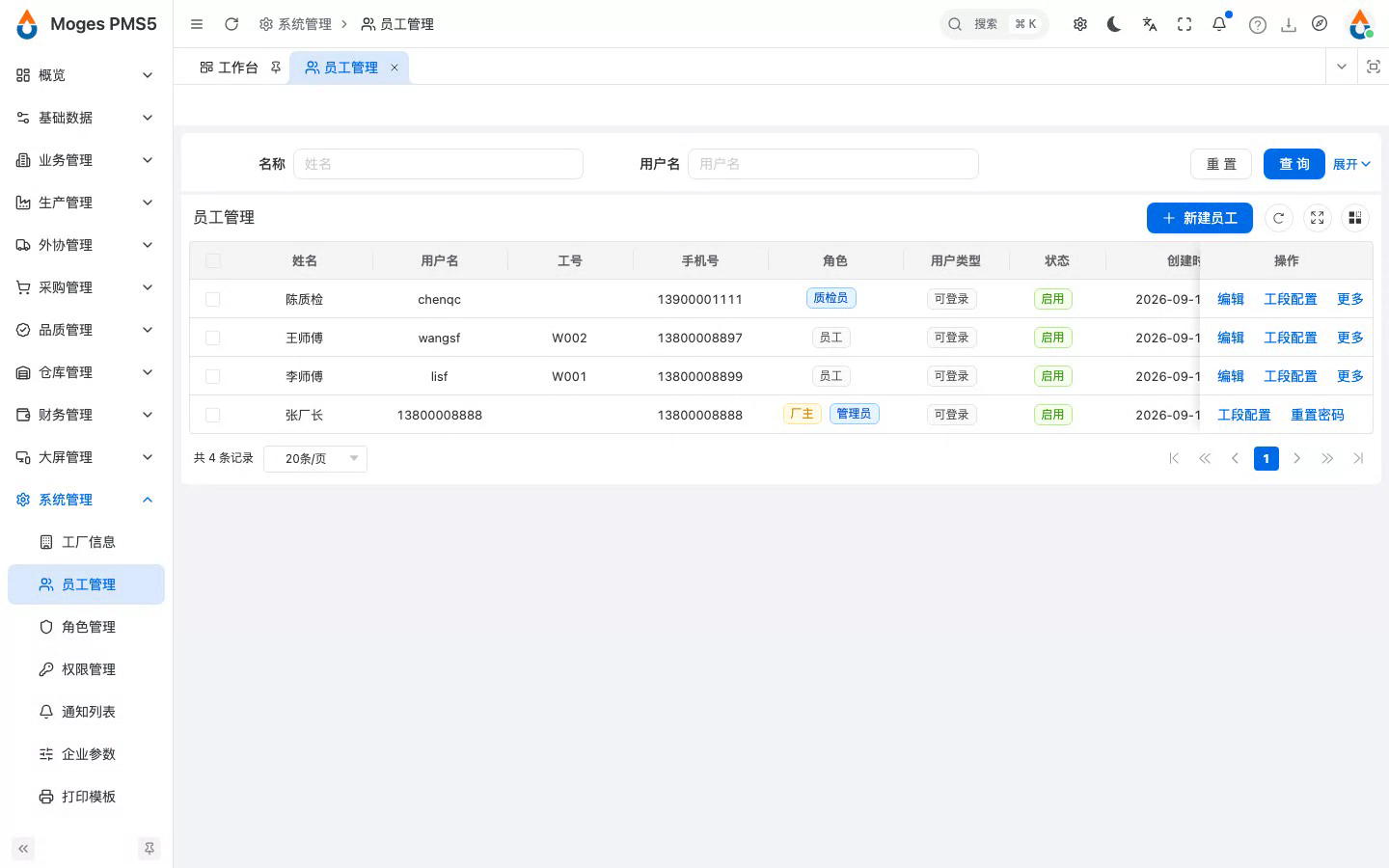
Task: Click the page reload icon in header
Action: [x=231, y=24]
